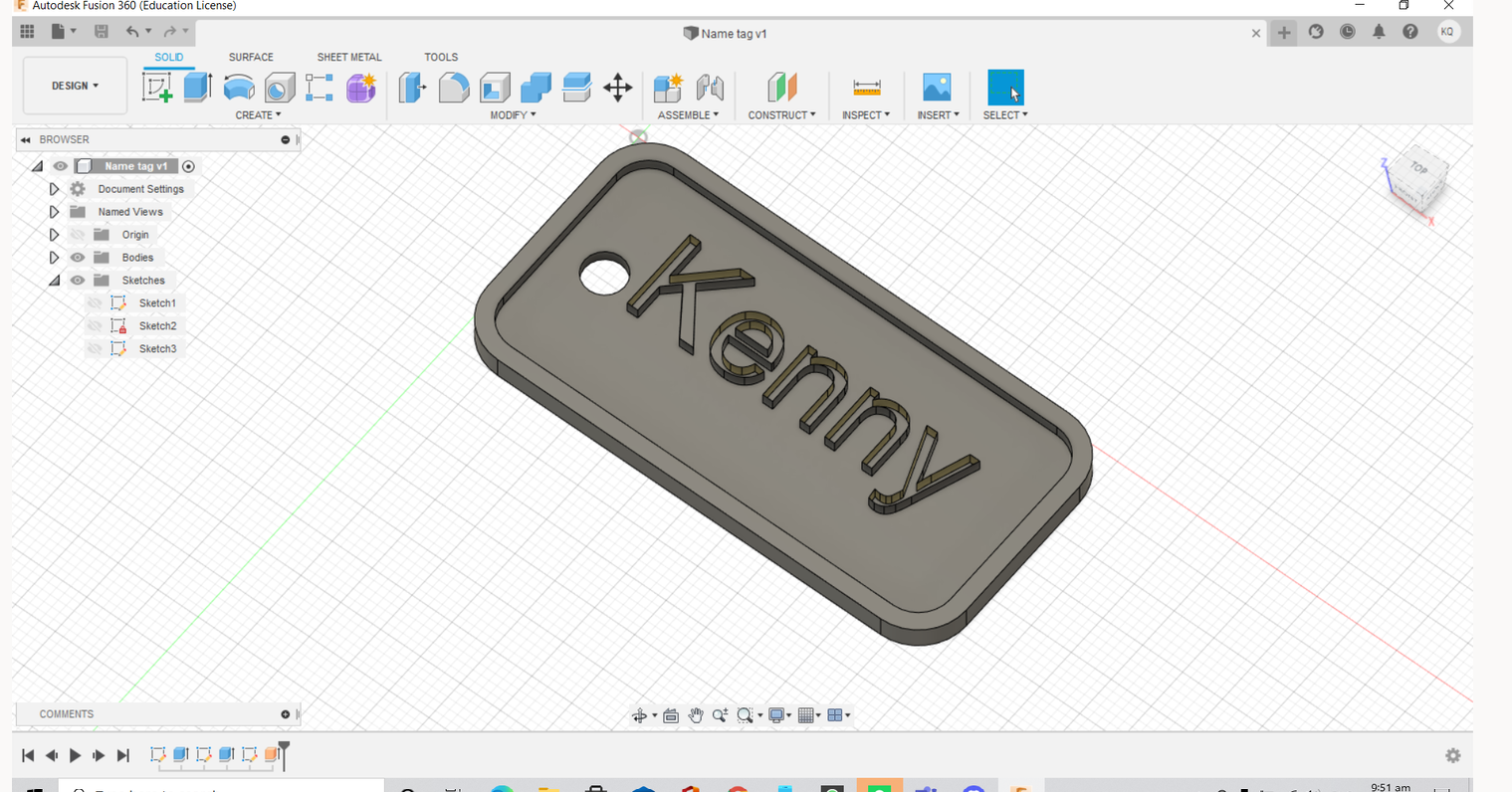The width and height of the screenshot is (1512, 792).
Task: Open the INSERT dropdown menu
Action: pyautogui.click(x=938, y=115)
